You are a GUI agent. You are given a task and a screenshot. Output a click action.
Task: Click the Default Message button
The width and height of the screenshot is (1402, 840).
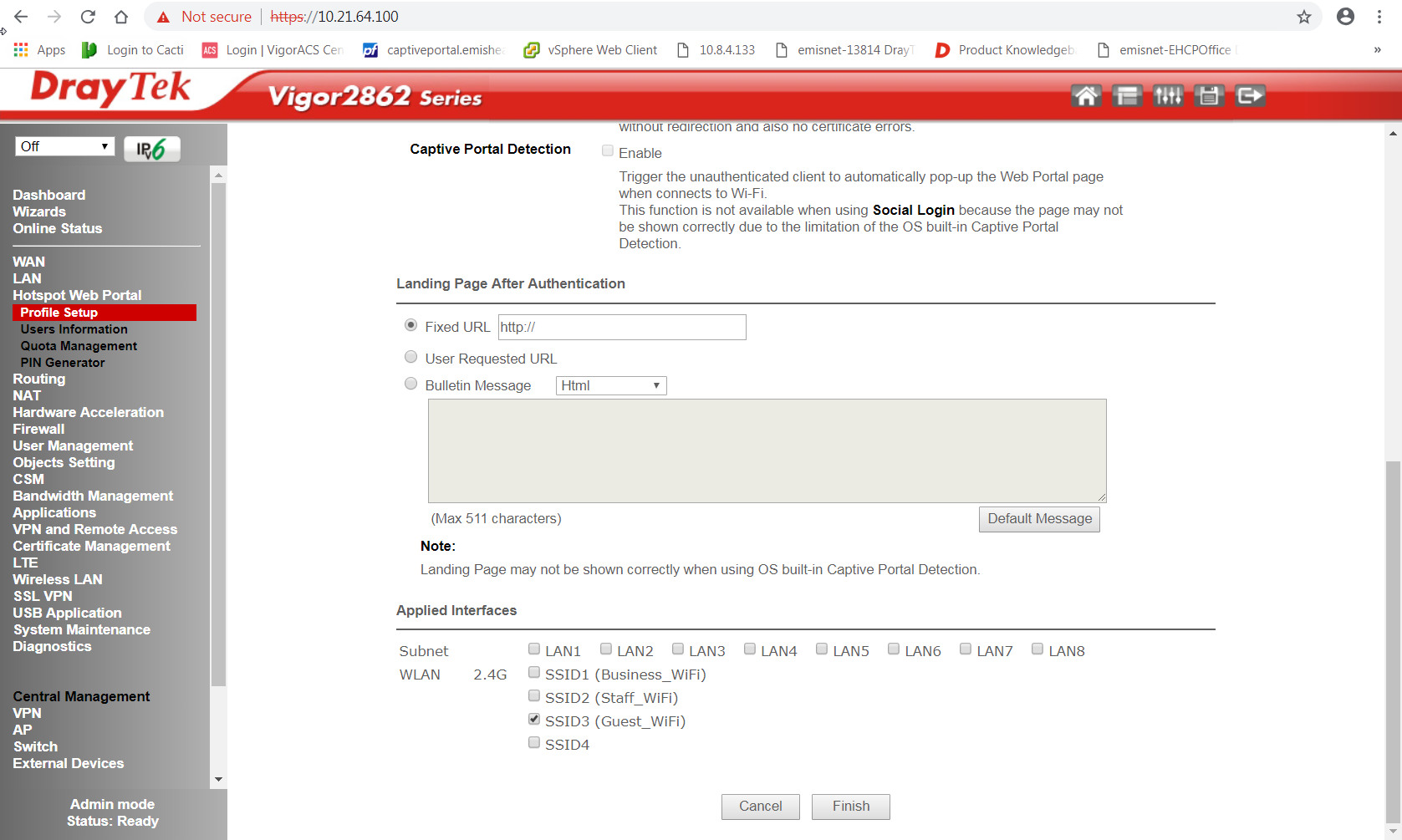pos(1039,519)
